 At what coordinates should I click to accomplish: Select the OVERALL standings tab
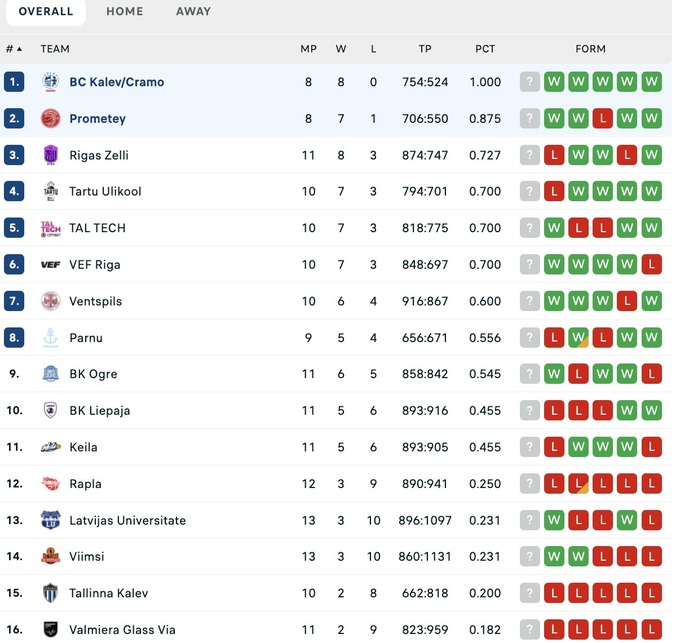pyautogui.click(x=46, y=12)
